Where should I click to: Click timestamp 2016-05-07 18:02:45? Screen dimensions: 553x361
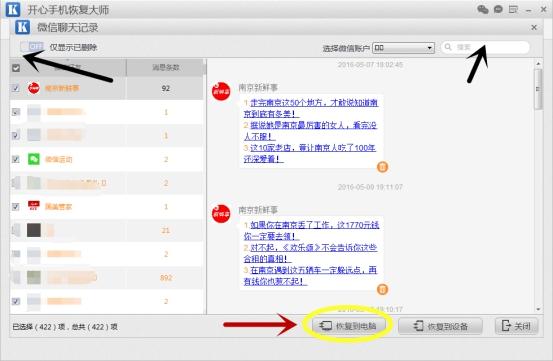(370, 65)
